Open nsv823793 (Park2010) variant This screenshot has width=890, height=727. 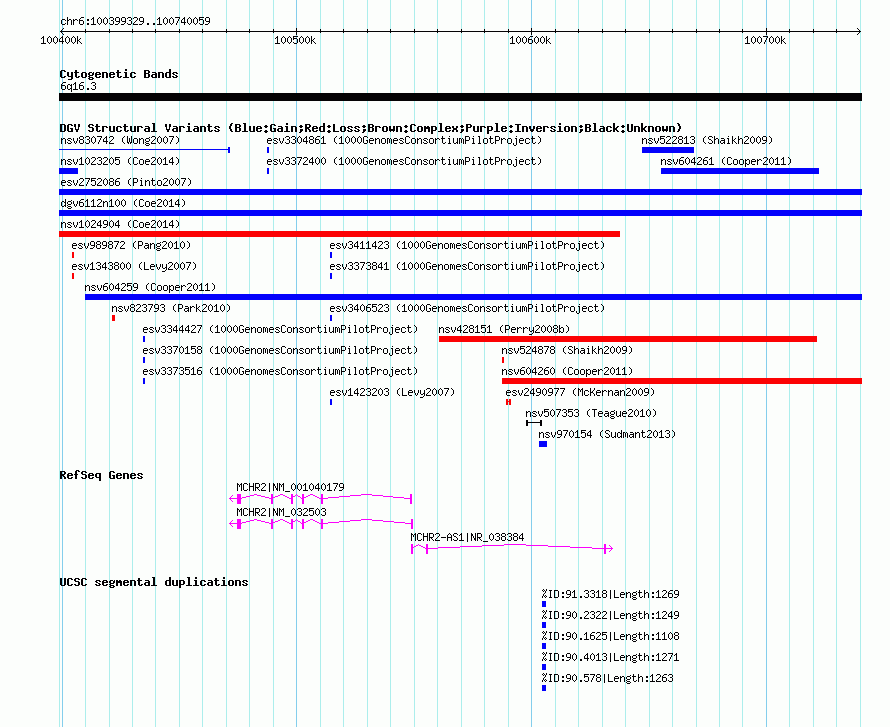171,308
